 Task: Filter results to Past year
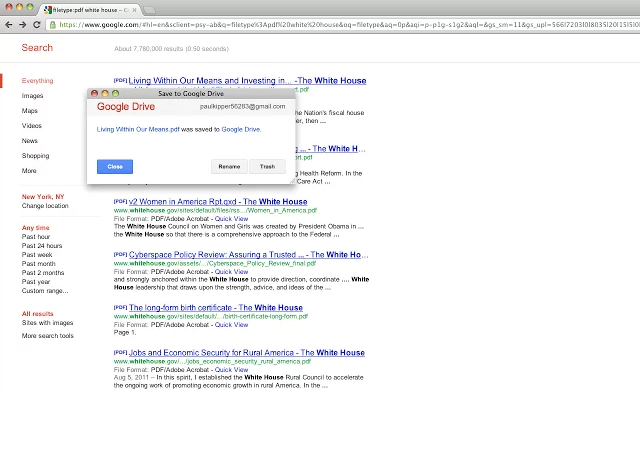[36, 282]
